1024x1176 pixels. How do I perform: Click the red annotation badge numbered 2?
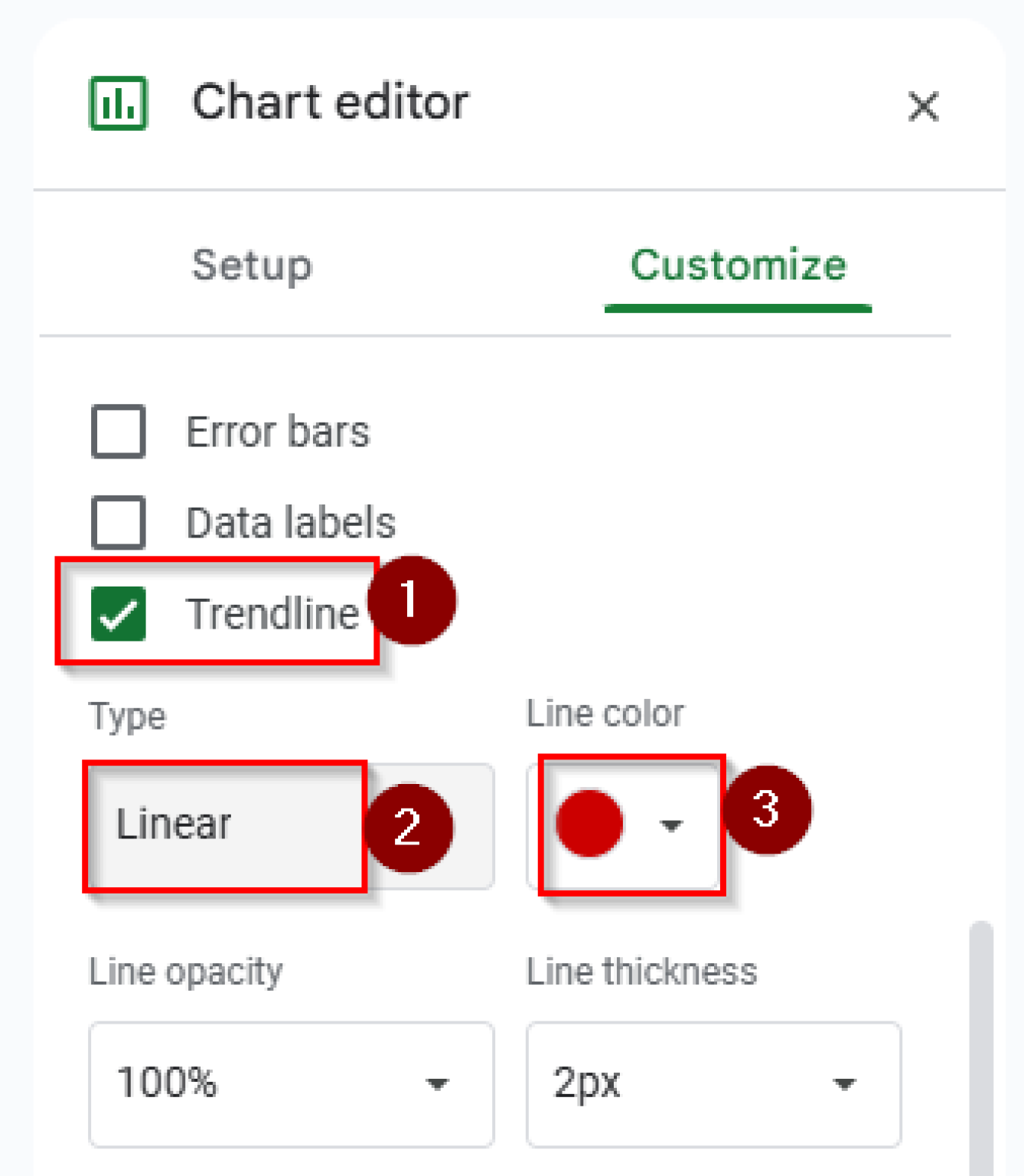[x=409, y=828]
